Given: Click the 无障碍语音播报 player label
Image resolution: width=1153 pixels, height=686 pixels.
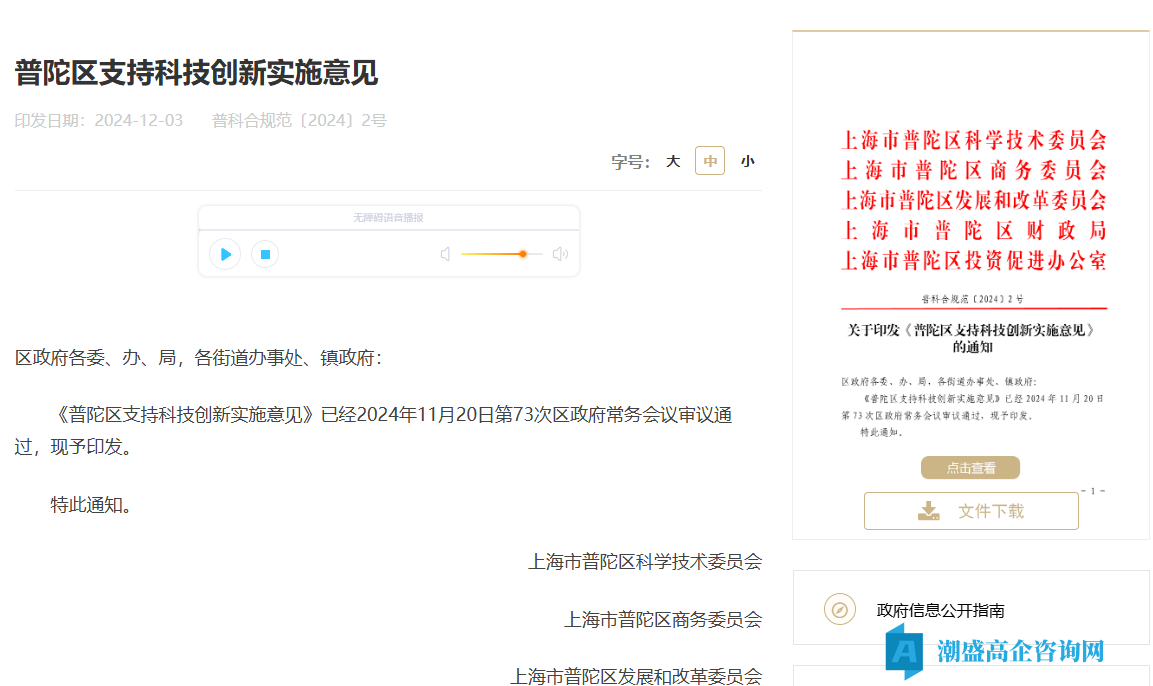Looking at the screenshot, I should click(x=388, y=217).
